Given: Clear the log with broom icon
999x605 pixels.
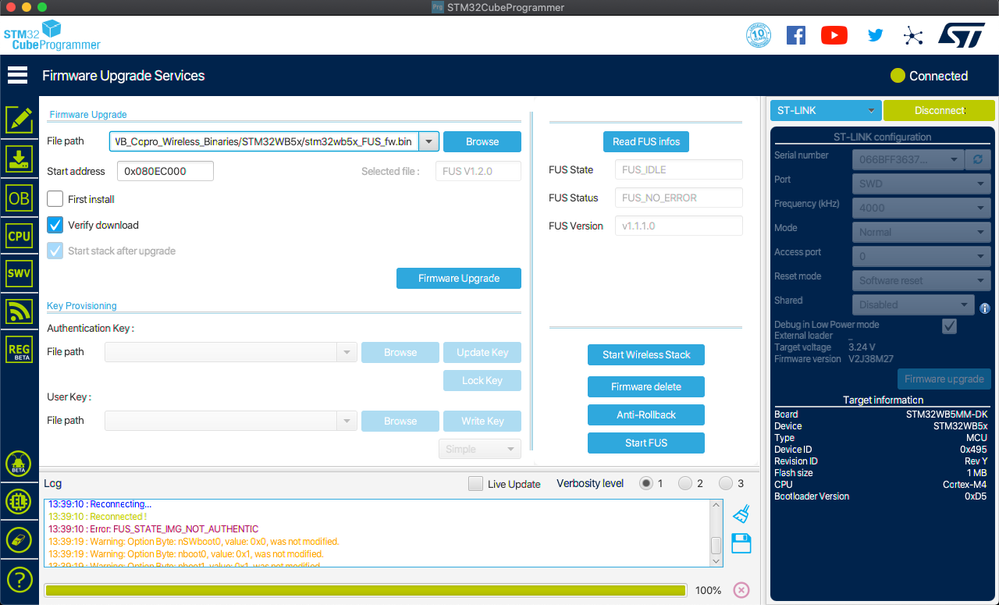Looking at the screenshot, I should (741, 514).
